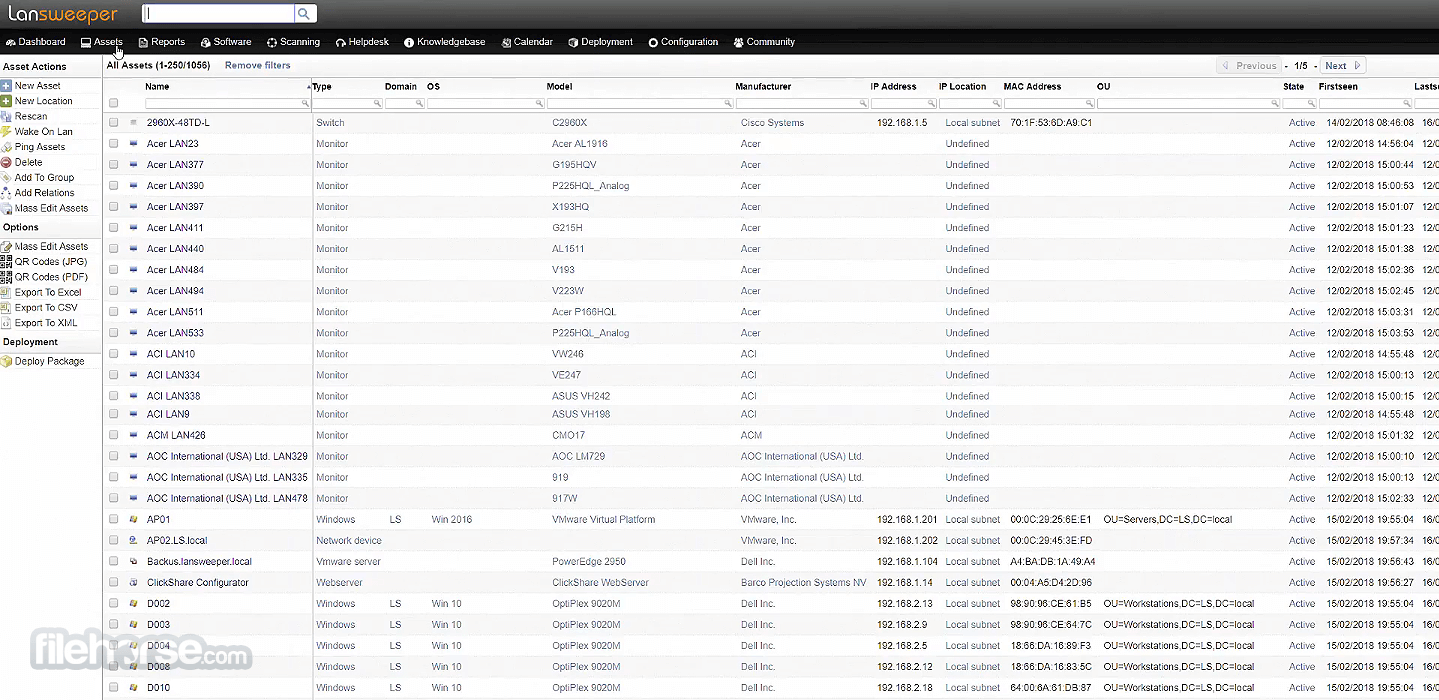Sort by the IP Address column header
This screenshot has width=1439, height=700.
click(893, 86)
